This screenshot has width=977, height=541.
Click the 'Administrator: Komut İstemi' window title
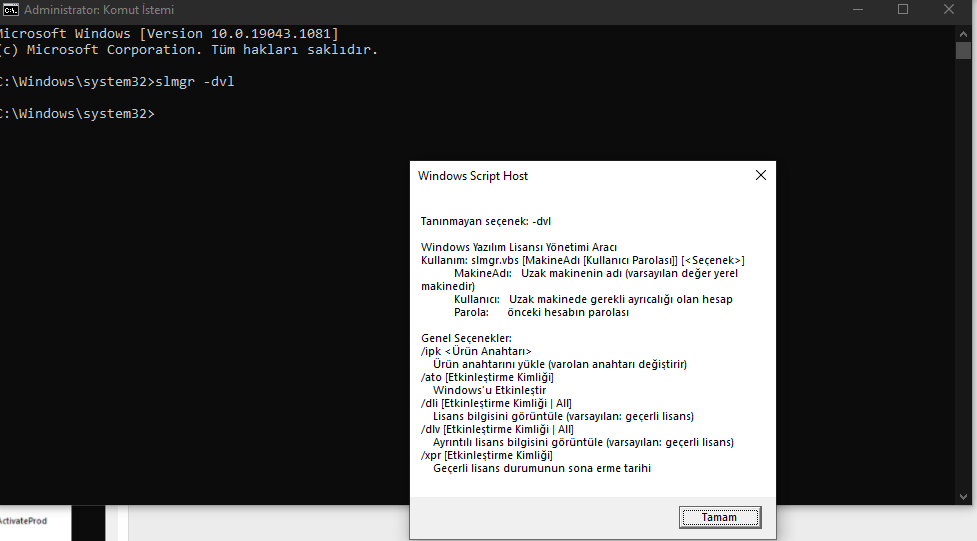[x=99, y=10]
